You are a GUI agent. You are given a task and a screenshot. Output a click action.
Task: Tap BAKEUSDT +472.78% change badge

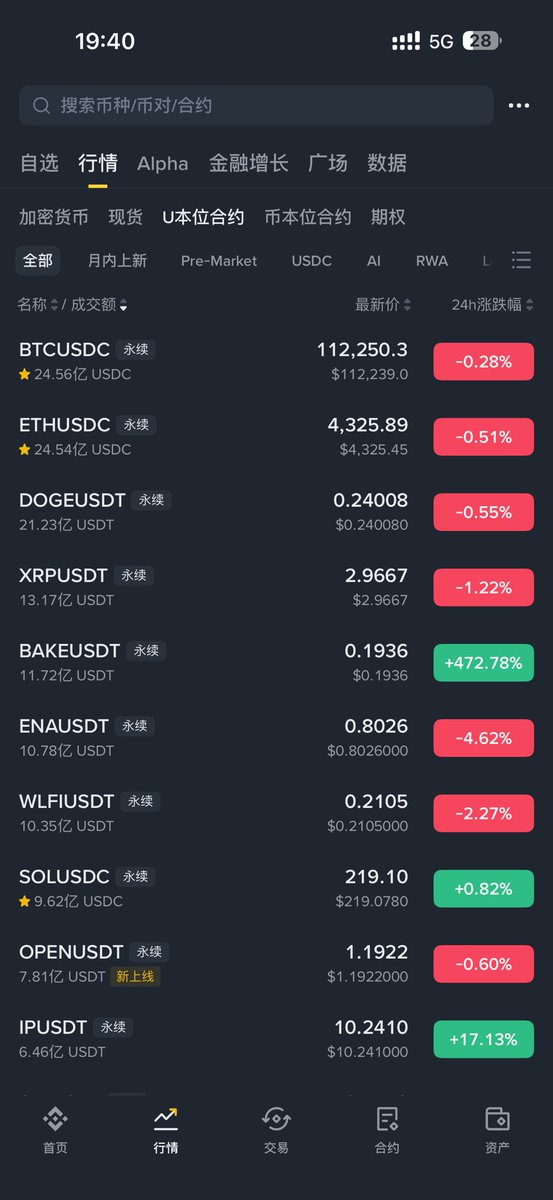pyautogui.click(x=484, y=663)
